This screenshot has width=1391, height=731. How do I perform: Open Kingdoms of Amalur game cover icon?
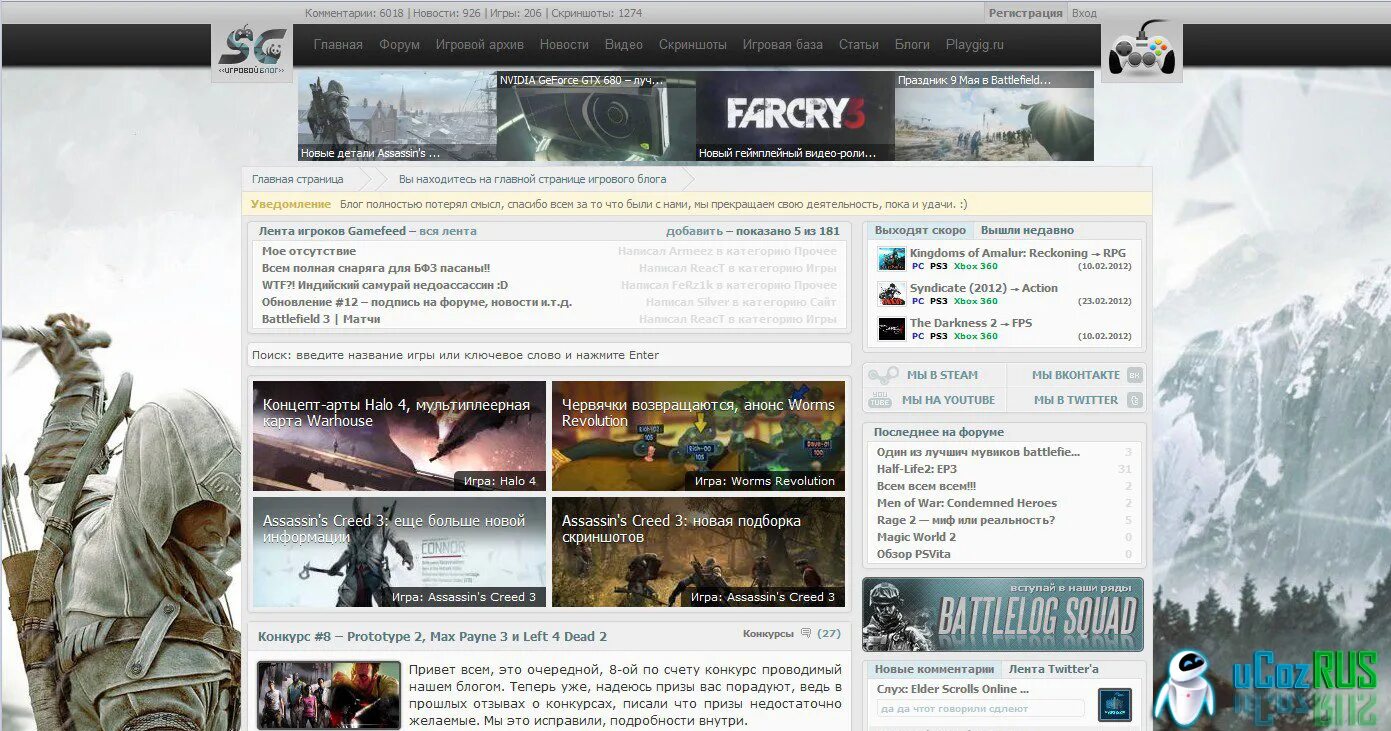(x=891, y=259)
